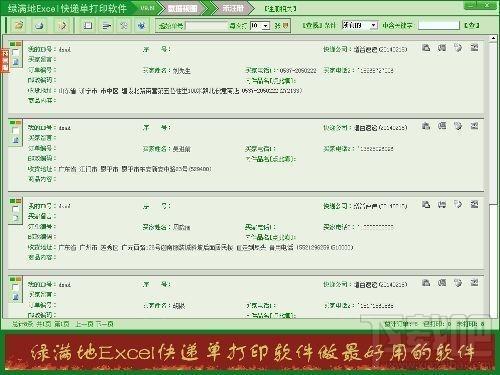The height and width of the screenshot is (375, 500).
Task: Open the search condition dropdown 所有的
Action: pos(360,25)
